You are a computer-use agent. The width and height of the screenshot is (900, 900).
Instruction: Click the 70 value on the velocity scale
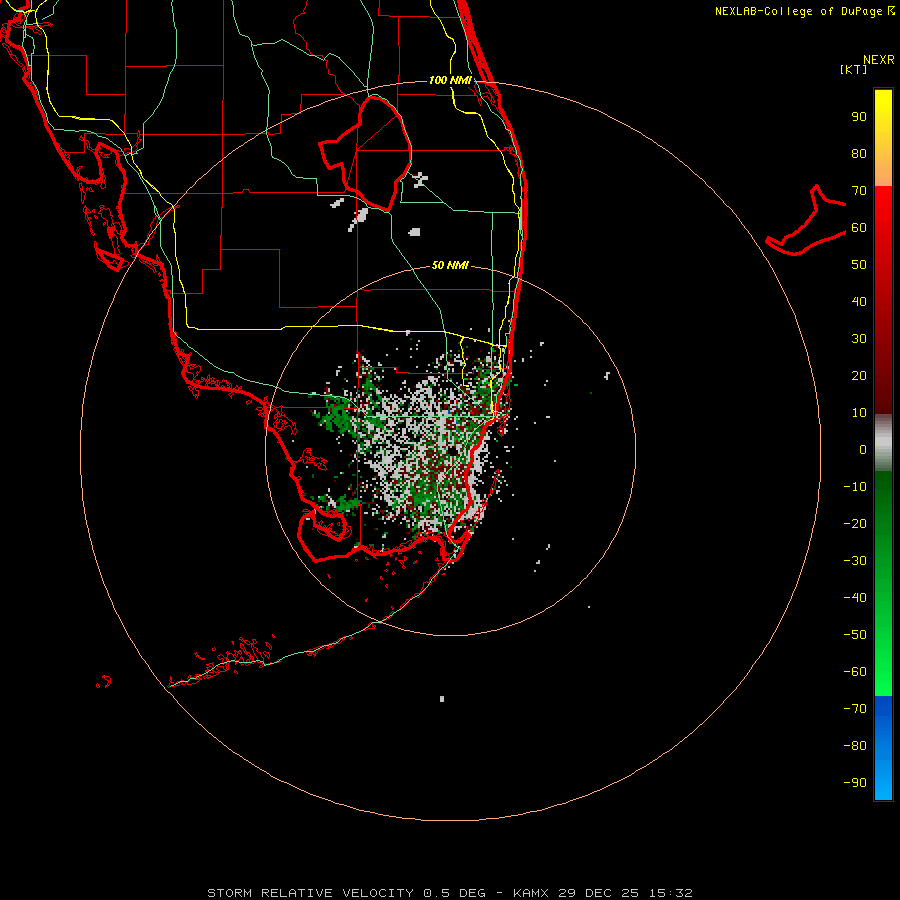[859, 191]
